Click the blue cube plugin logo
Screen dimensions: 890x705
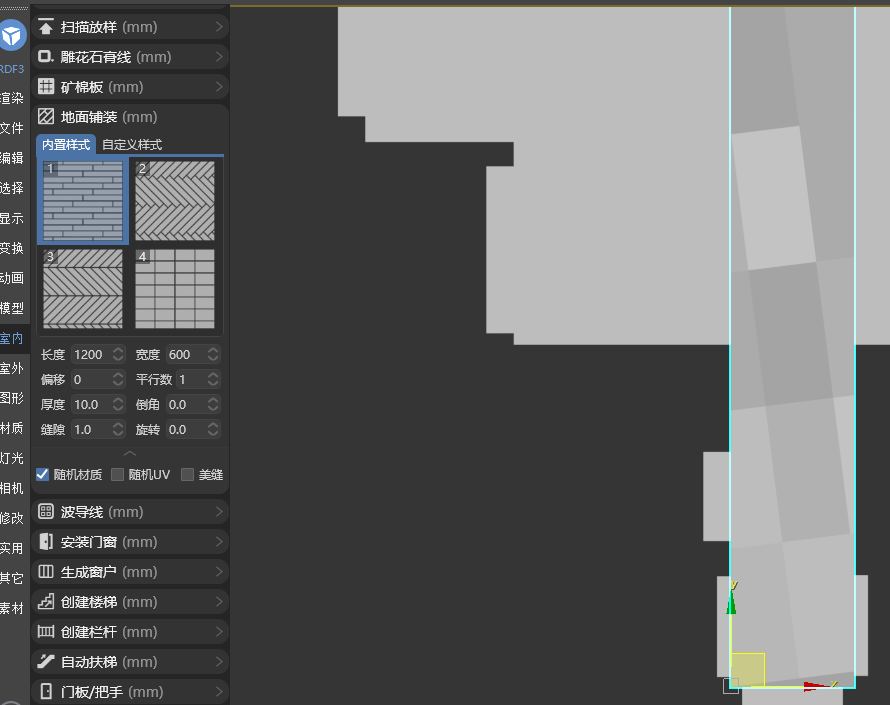(12, 36)
